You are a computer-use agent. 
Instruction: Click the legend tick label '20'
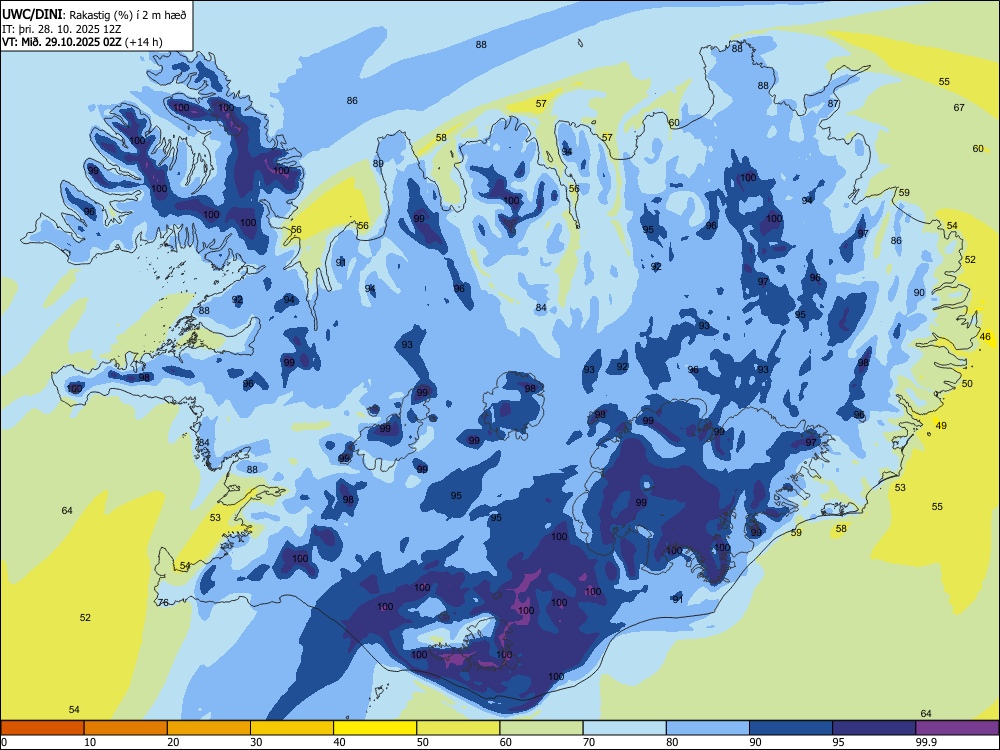(173, 742)
